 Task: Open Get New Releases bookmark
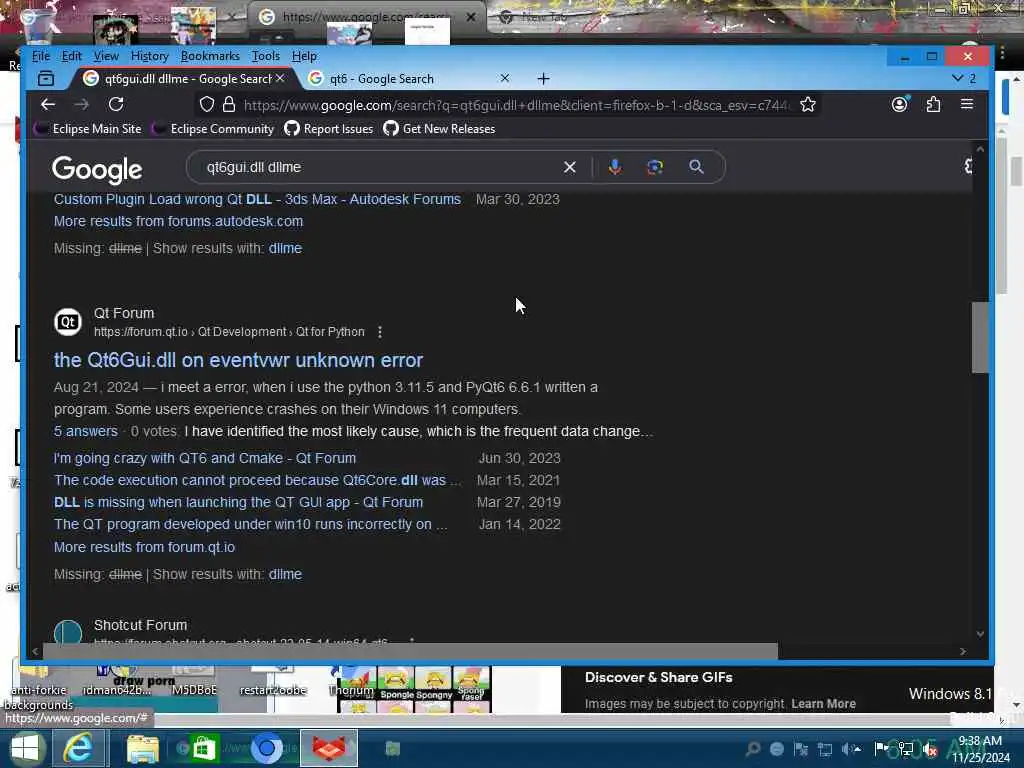point(440,129)
